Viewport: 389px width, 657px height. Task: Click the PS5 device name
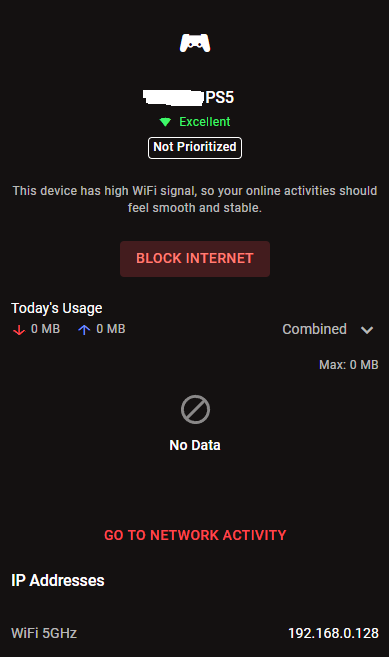tap(188, 97)
